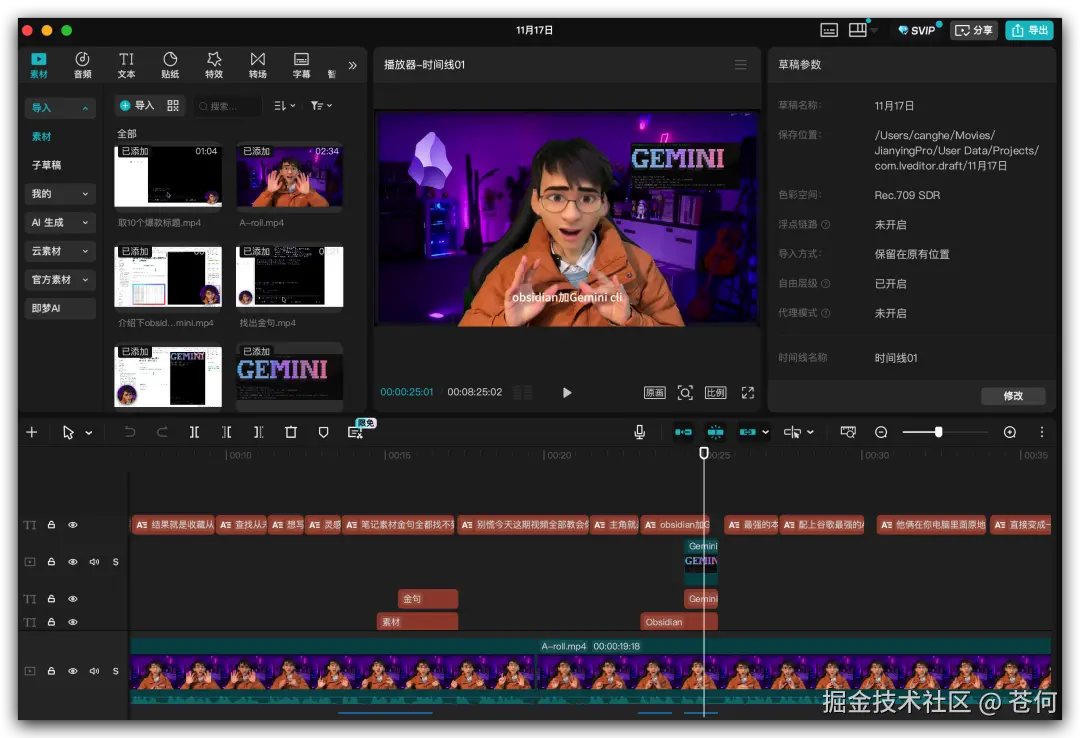Screen dimensions: 1080x738
Task: Click the delete trash icon in timeline toolbar
Action: 291,432
